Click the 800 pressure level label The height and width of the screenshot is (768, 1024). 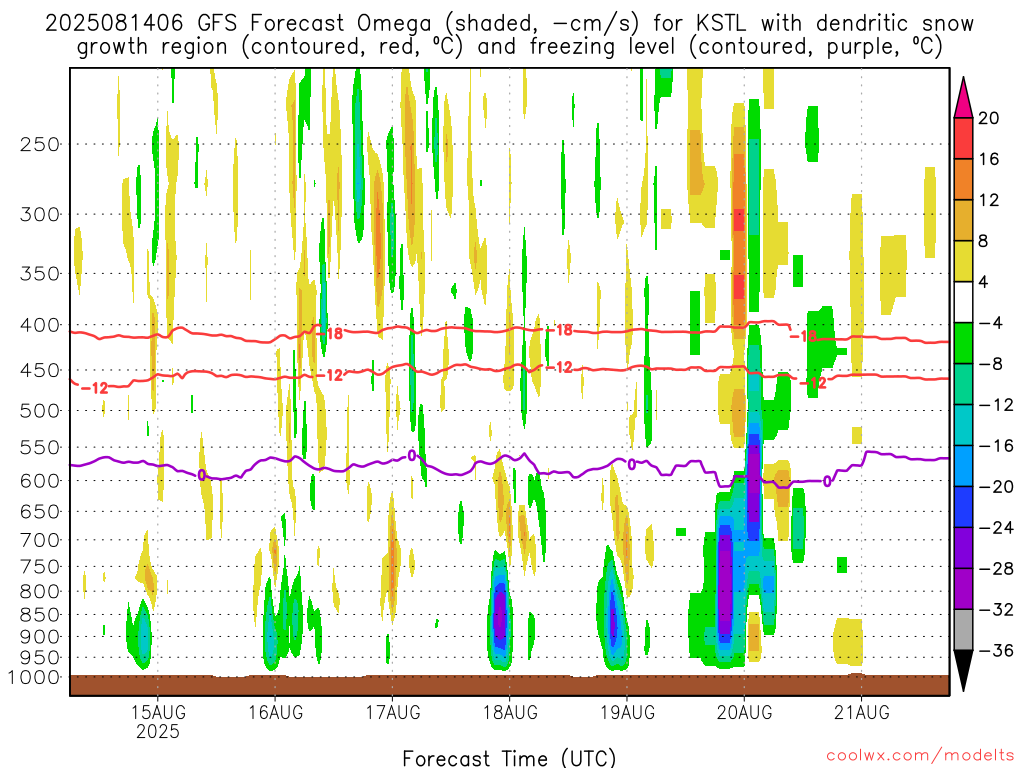[40, 592]
